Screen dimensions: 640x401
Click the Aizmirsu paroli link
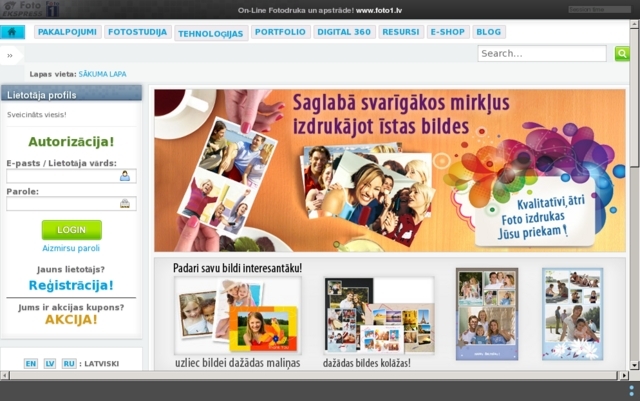click(71, 248)
